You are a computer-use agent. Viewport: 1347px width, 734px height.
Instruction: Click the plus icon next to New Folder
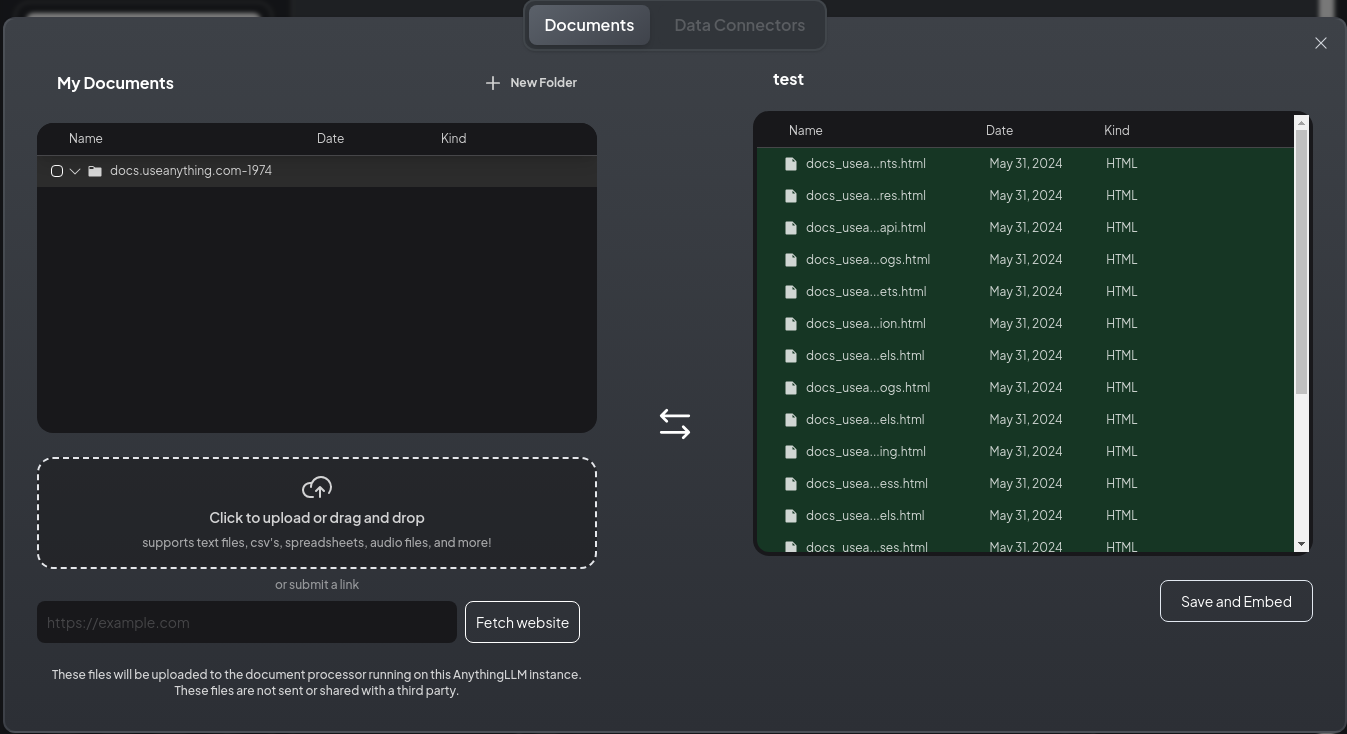click(493, 83)
